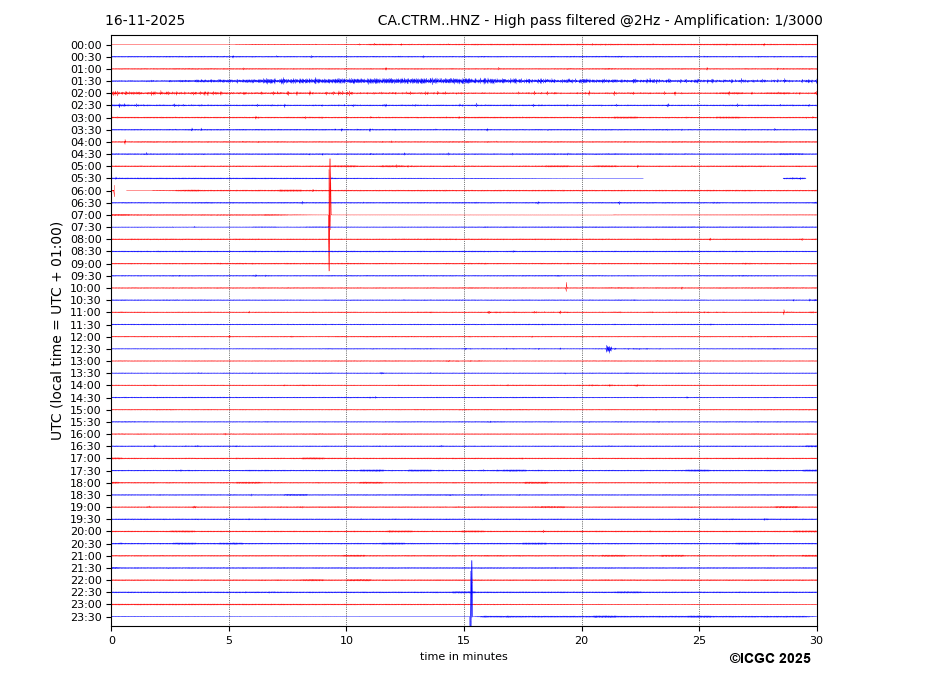Click the large blue spike near minute 15
The width and height of the screenshot is (927, 696).
pyautogui.click(x=471, y=593)
